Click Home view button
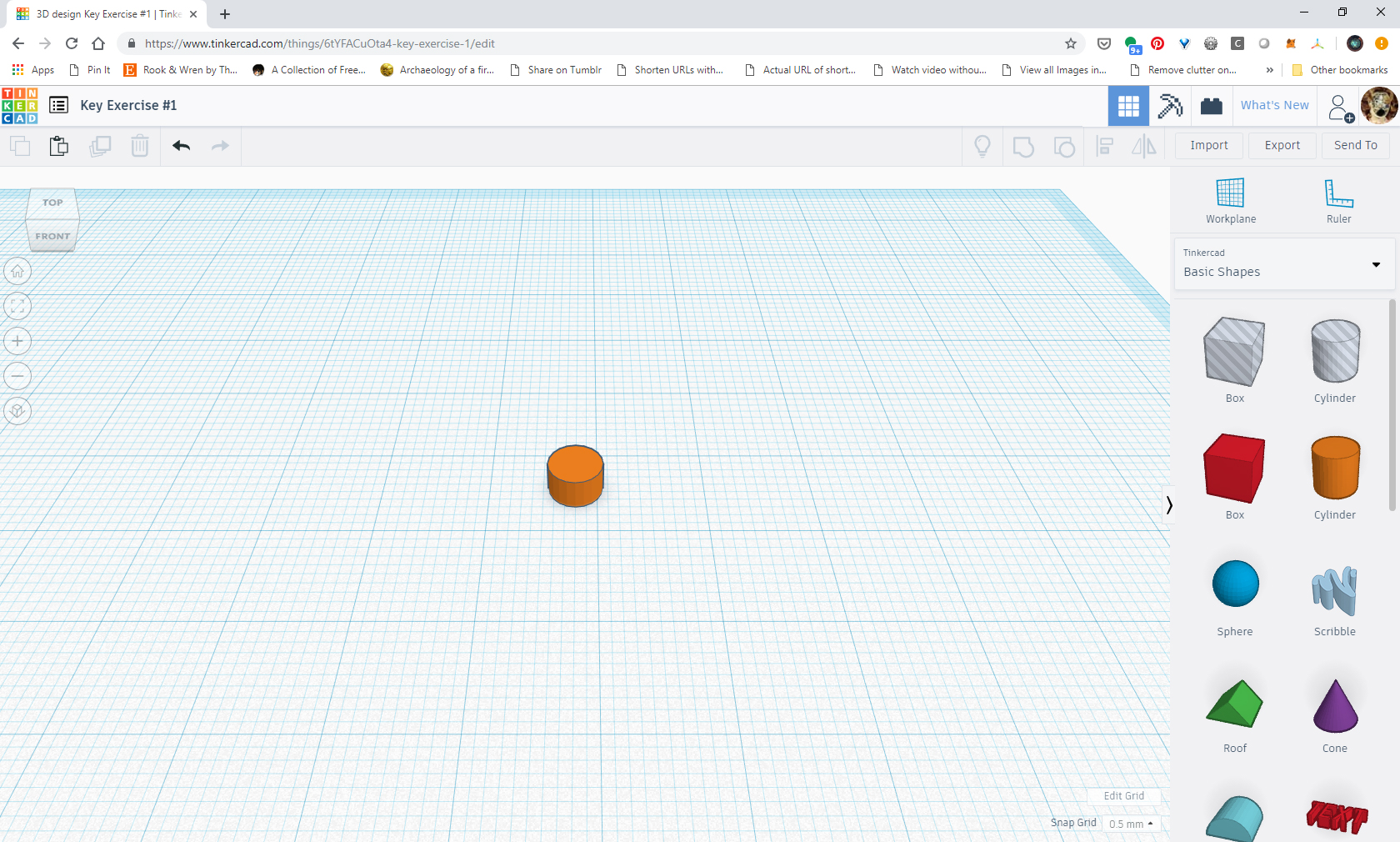The height and width of the screenshot is (842, 1400). point(17,271)
